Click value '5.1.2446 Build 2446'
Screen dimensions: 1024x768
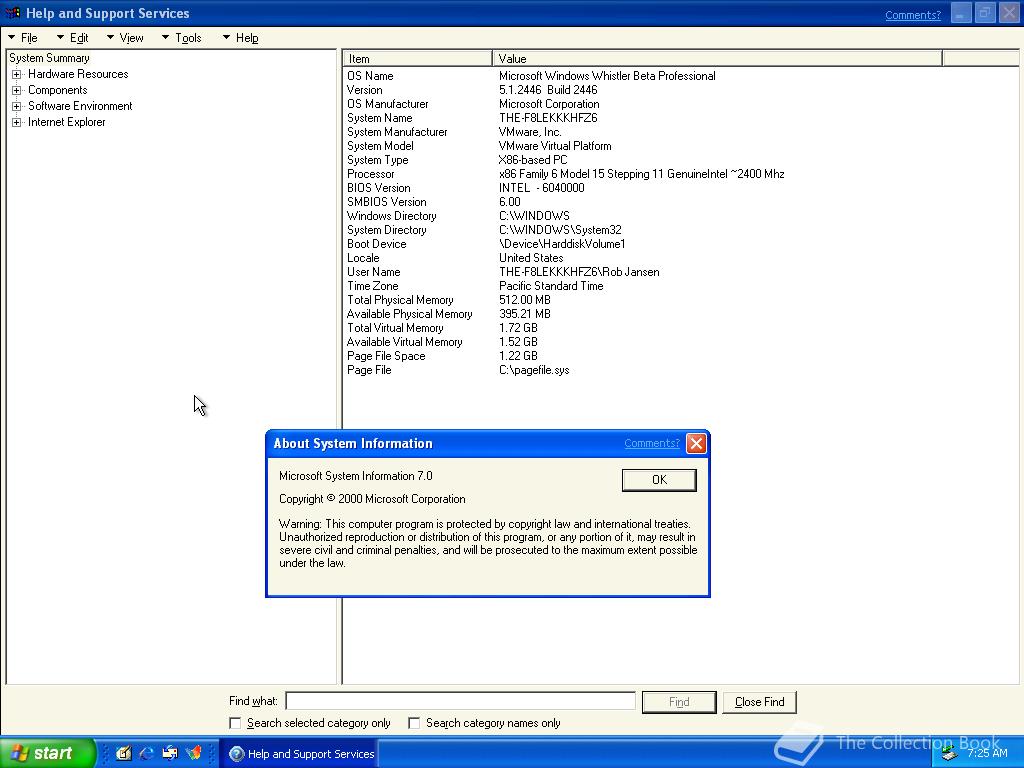point(548,90)
